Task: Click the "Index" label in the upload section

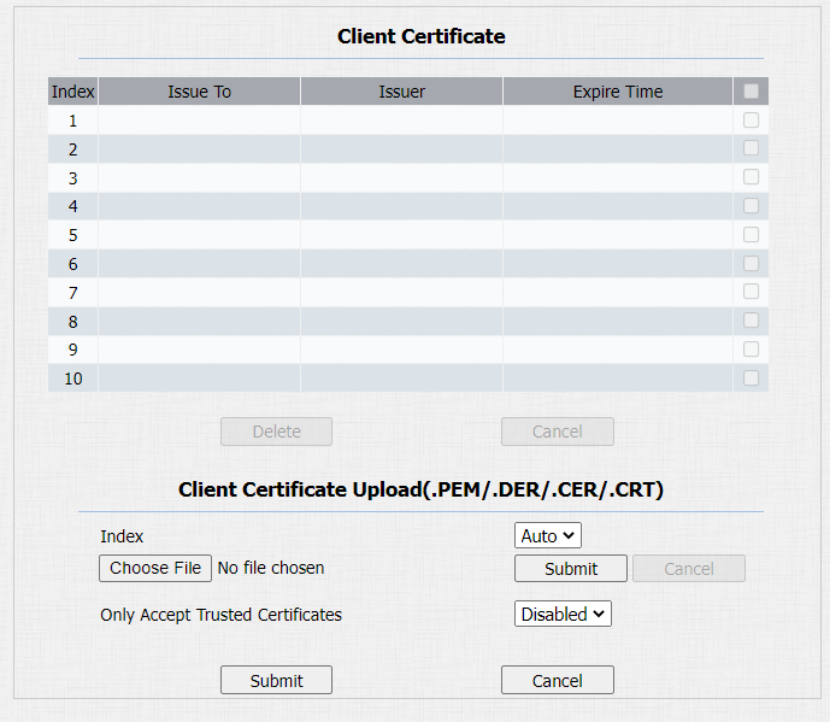Action: (122, 536)
